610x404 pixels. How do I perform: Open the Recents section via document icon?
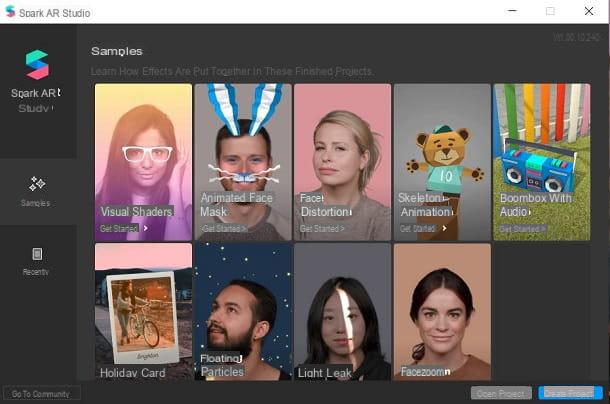coord(37,254)
